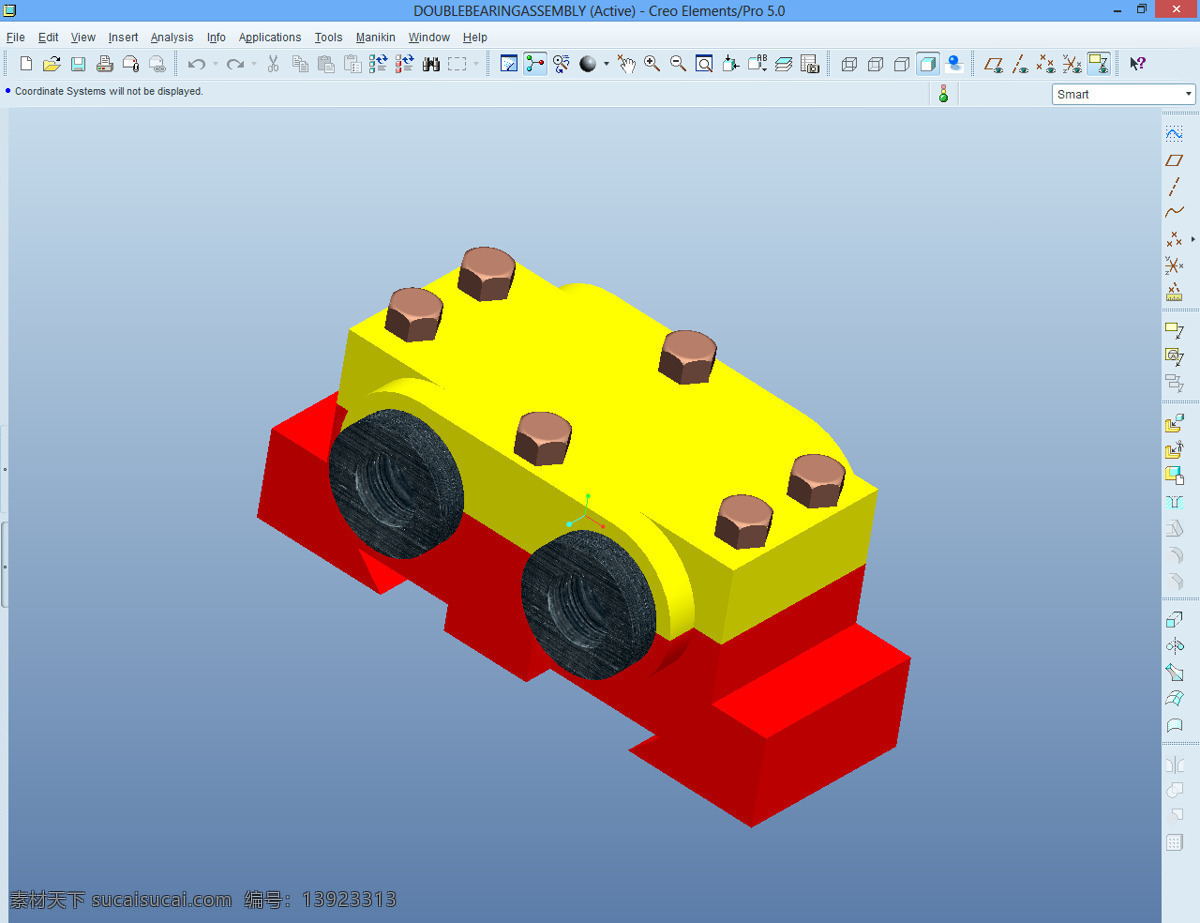Click the Undo arrow in toolbar
1200x923 pixels.
pyautogui.click(x=197, y=64)
